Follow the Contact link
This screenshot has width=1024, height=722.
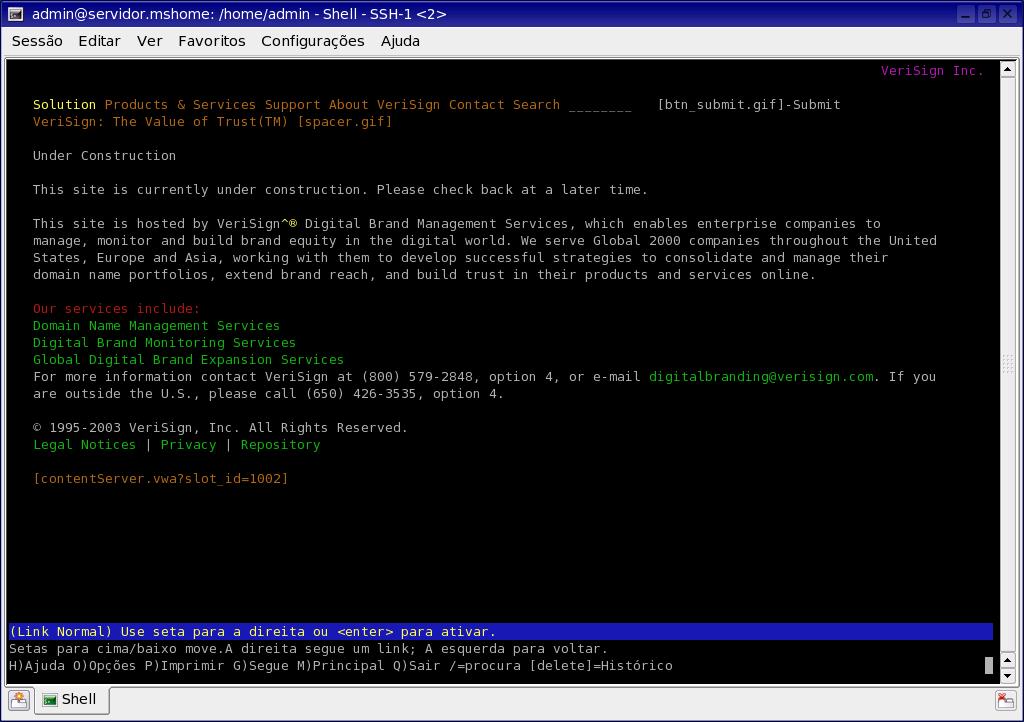[477, 104]
